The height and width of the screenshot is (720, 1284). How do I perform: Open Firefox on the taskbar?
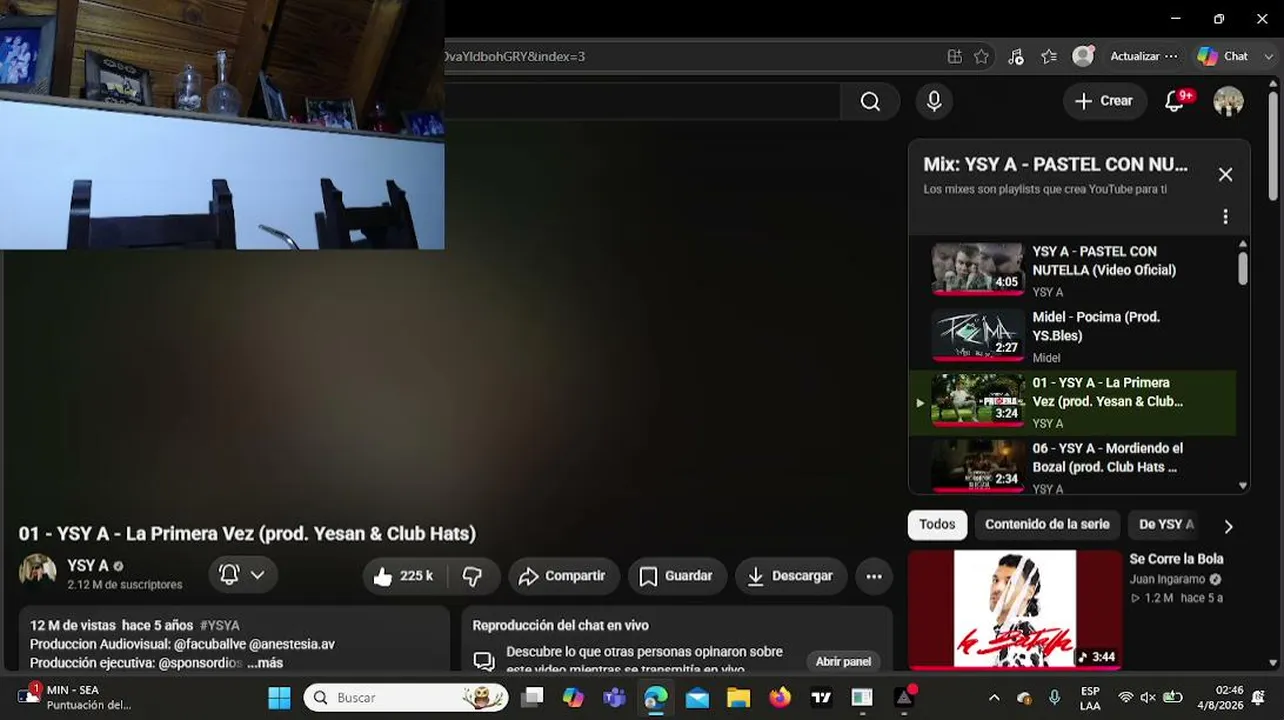780,697
